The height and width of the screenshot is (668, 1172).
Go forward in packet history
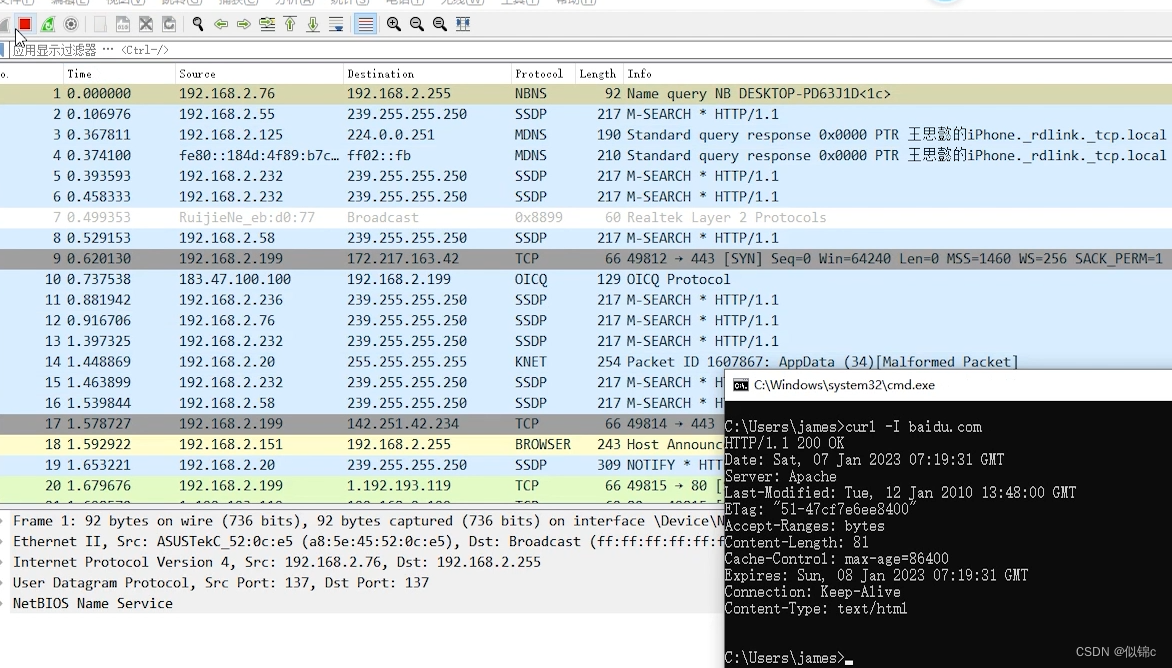(244, 25)
